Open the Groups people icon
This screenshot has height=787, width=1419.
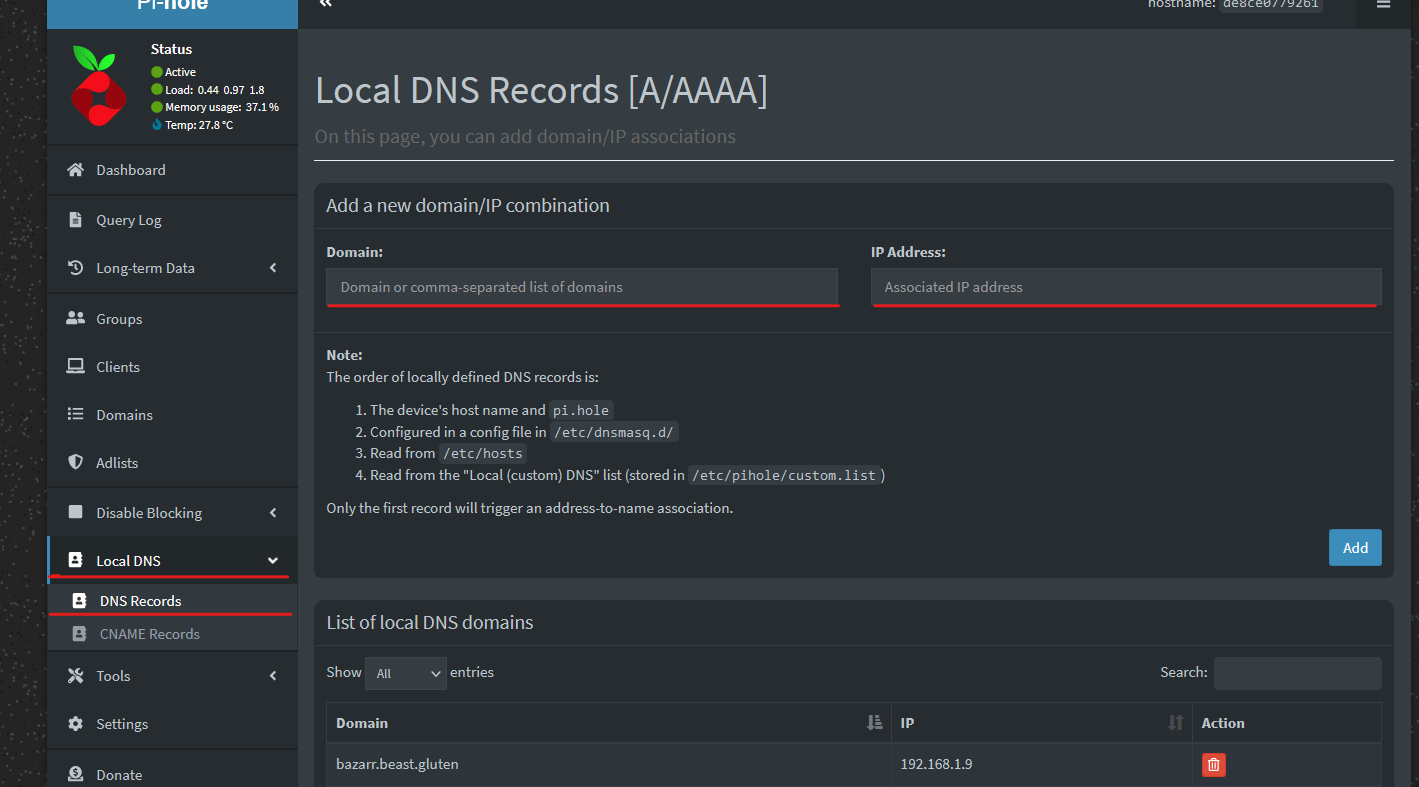75,318
